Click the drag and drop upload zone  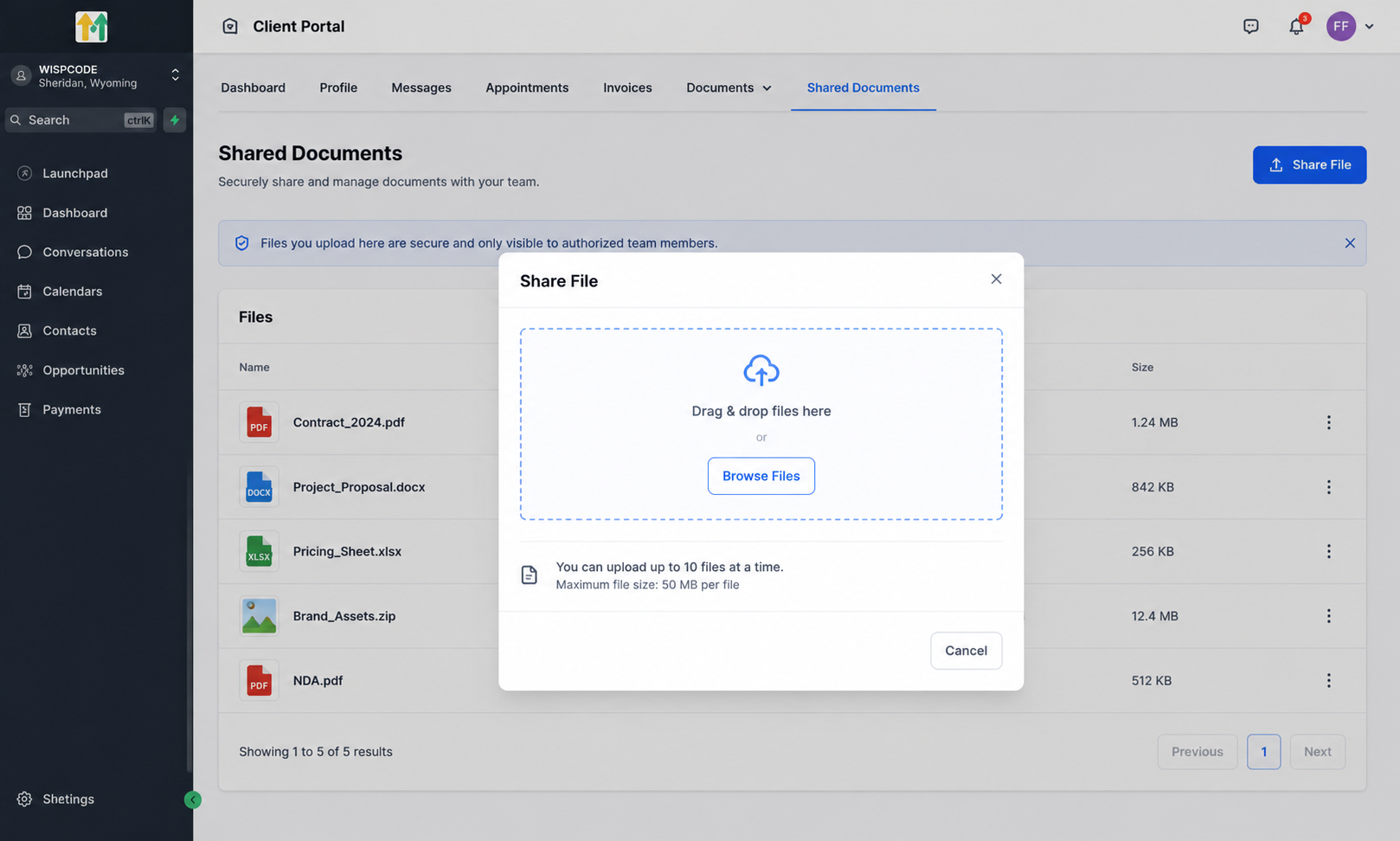coord(761,424)
